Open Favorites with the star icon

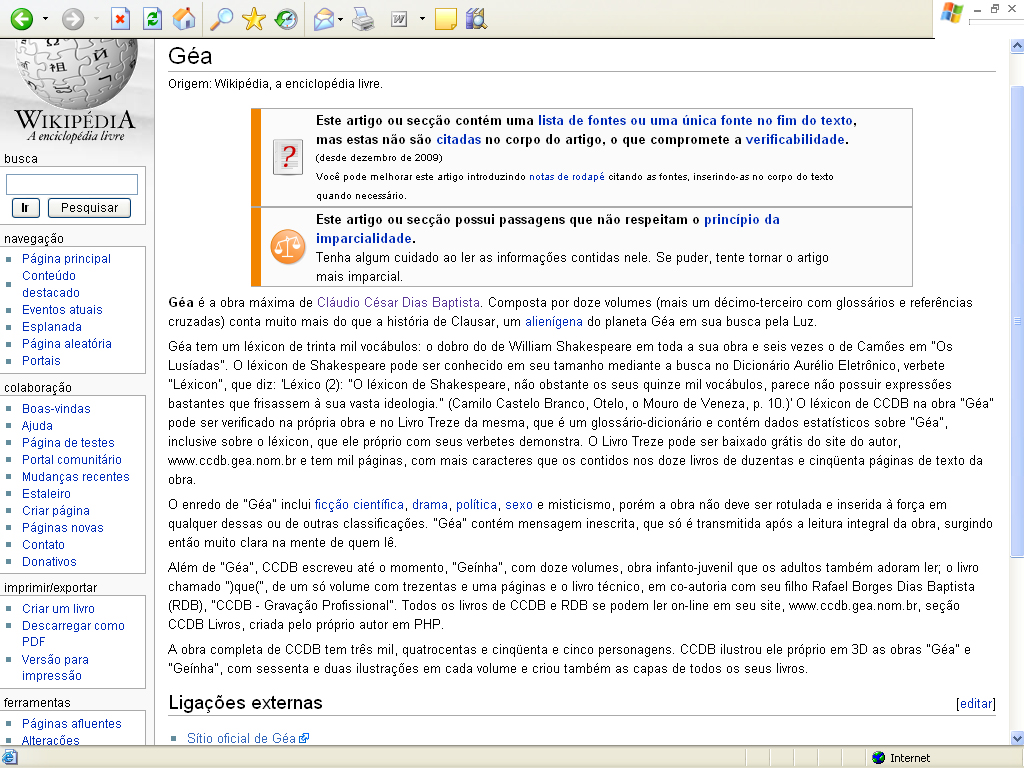(254, 19)
